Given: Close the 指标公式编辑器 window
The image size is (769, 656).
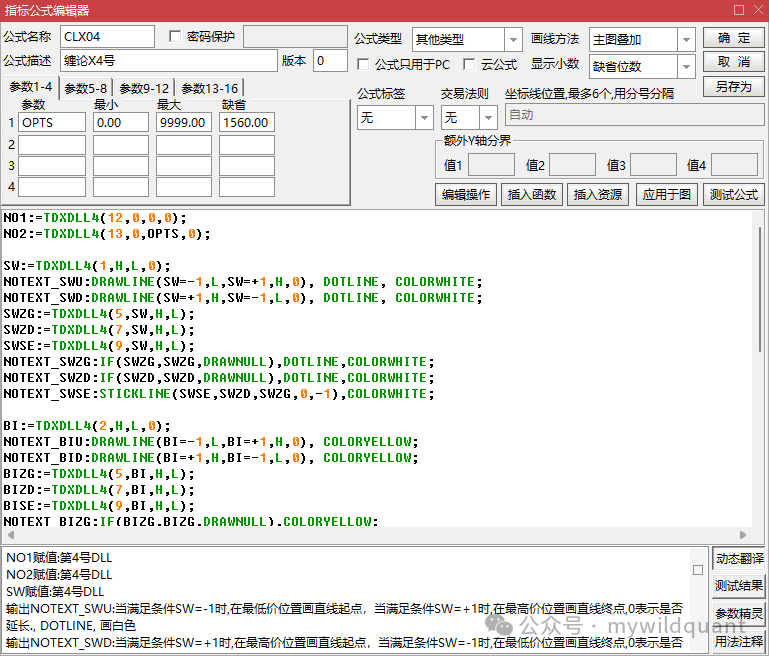Looking at the screenshot, I should click(758, 9).
